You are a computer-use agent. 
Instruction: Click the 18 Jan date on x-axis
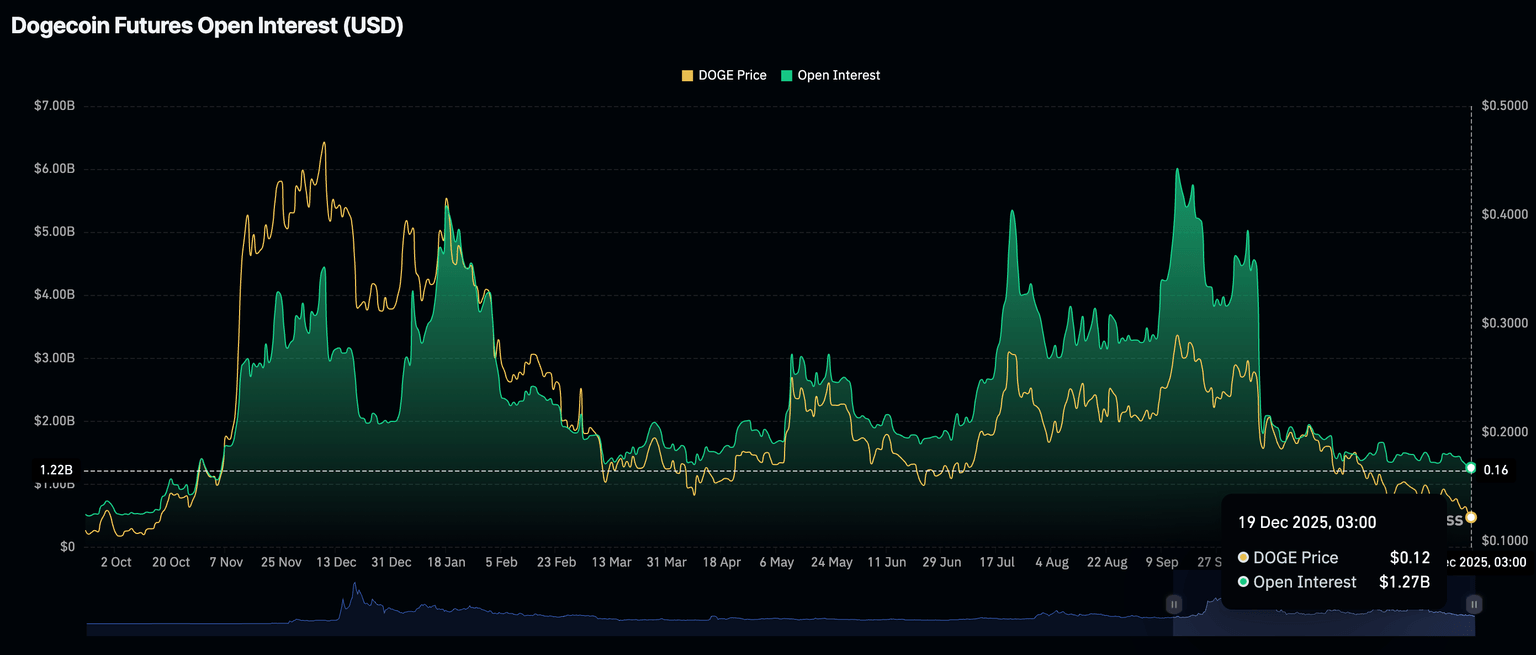[x=446, y=562]
